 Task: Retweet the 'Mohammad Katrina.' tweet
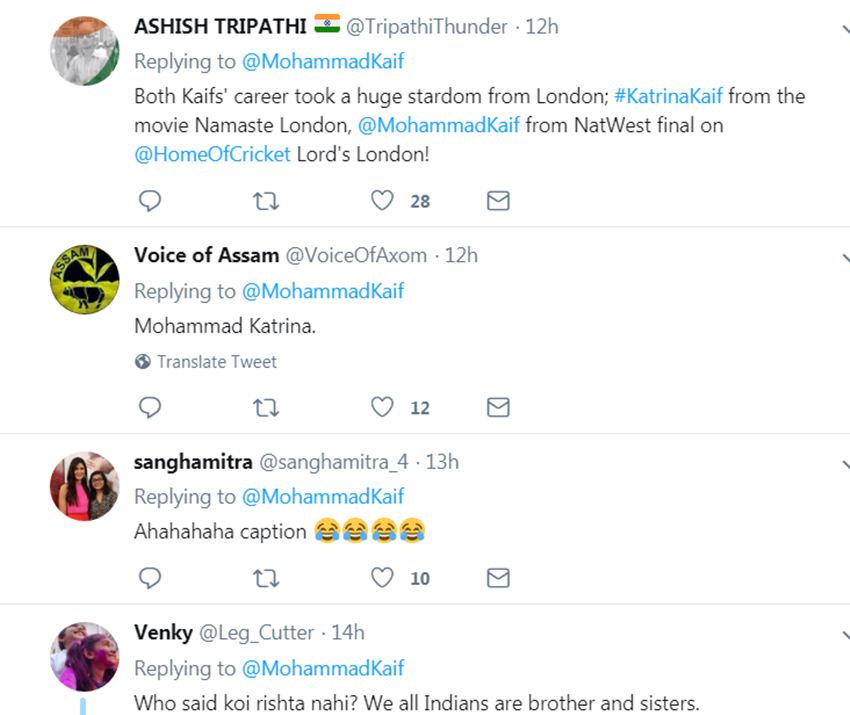point(265,407)
